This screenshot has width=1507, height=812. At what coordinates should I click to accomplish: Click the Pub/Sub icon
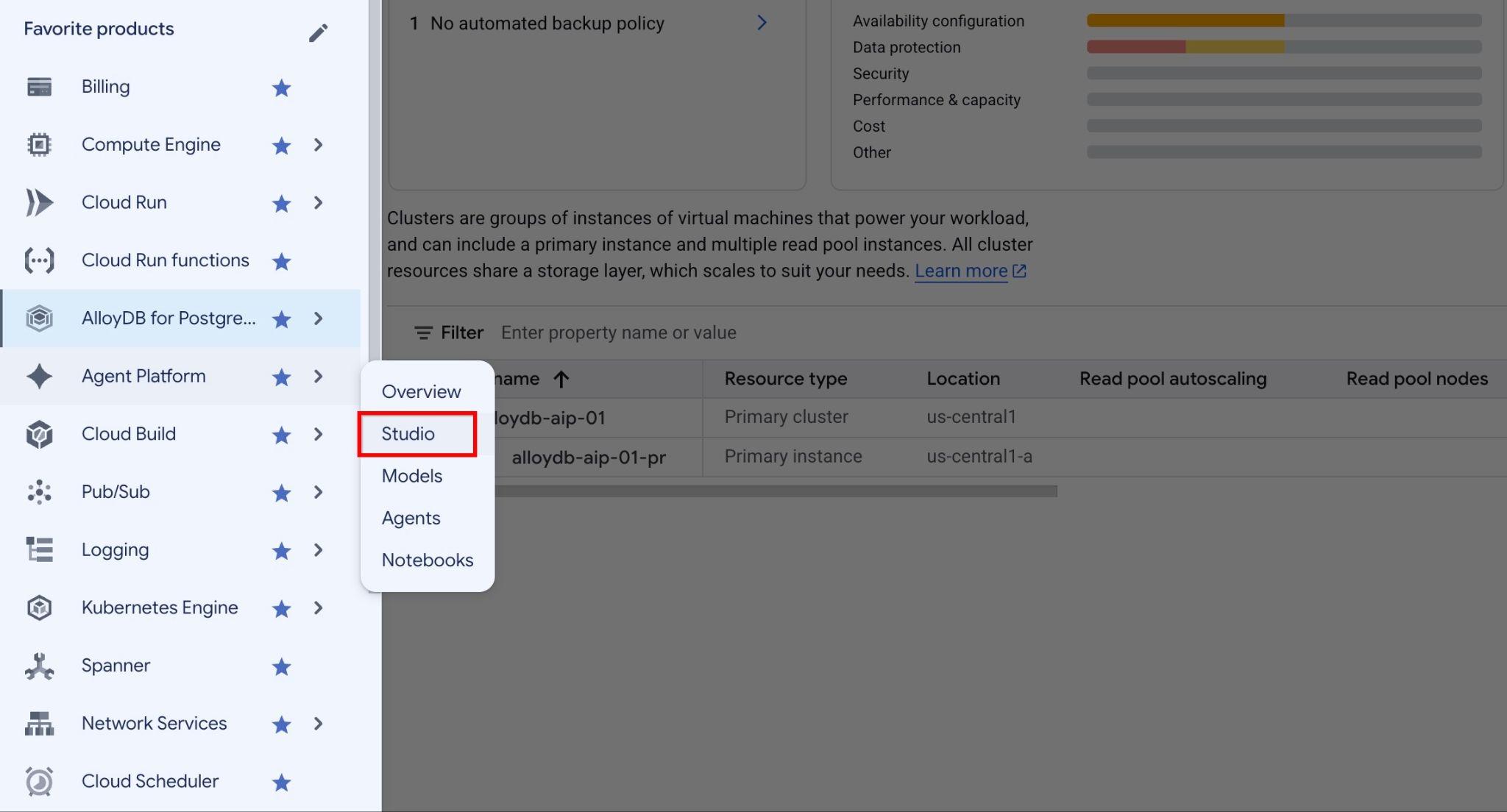click(x=39, y=492)
